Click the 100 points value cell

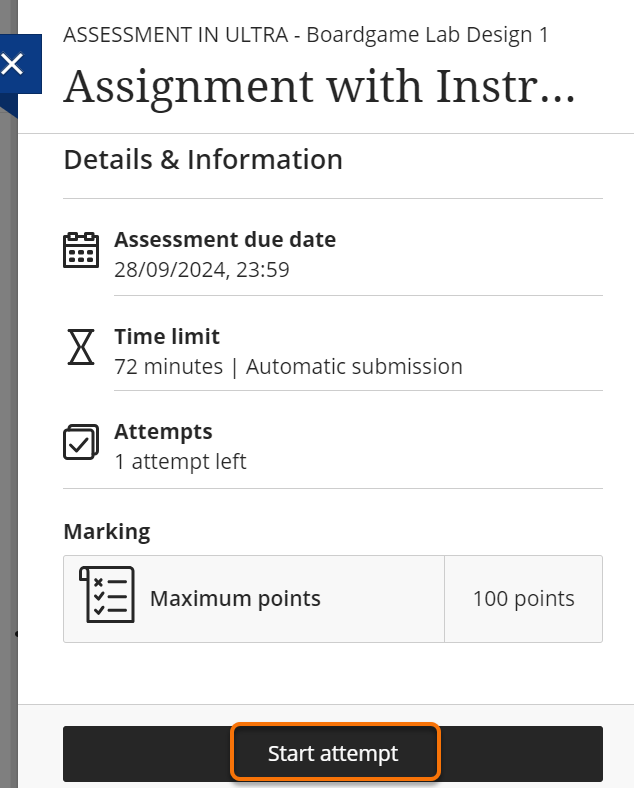(x=523, y=599)
